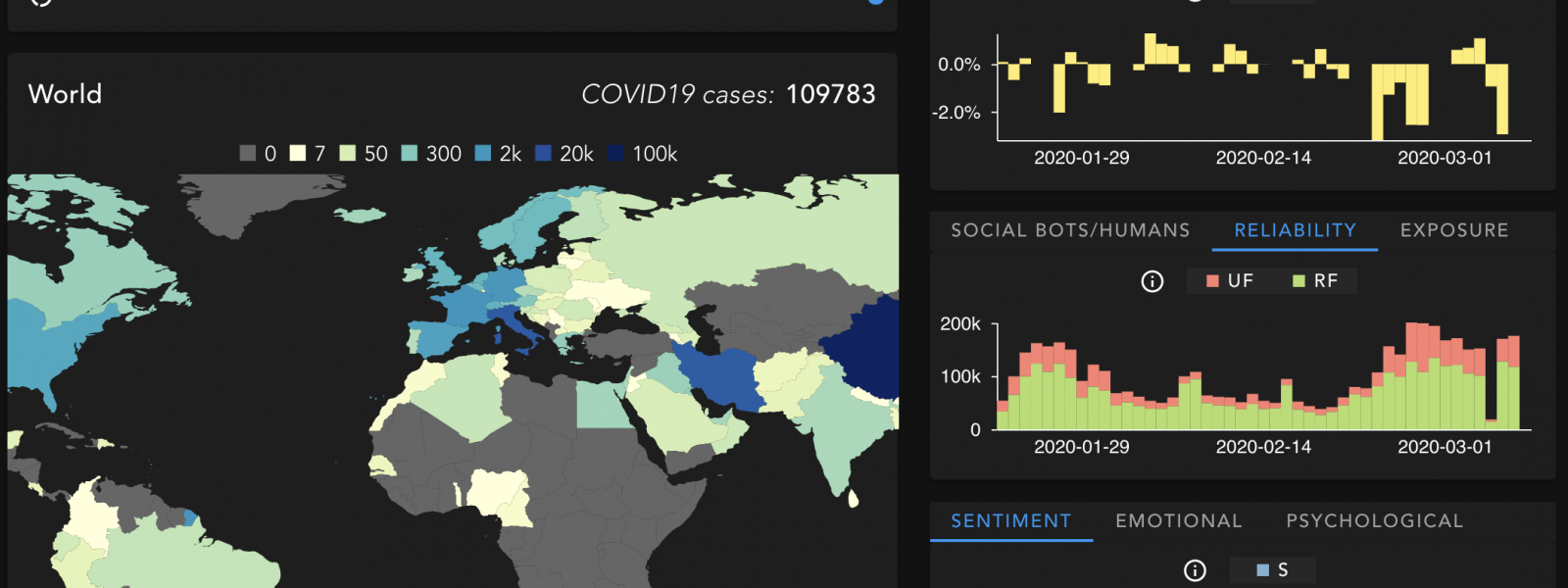The image size is (1568, 588).
Task: Click the World map title
Action: [x=65, y=94]
